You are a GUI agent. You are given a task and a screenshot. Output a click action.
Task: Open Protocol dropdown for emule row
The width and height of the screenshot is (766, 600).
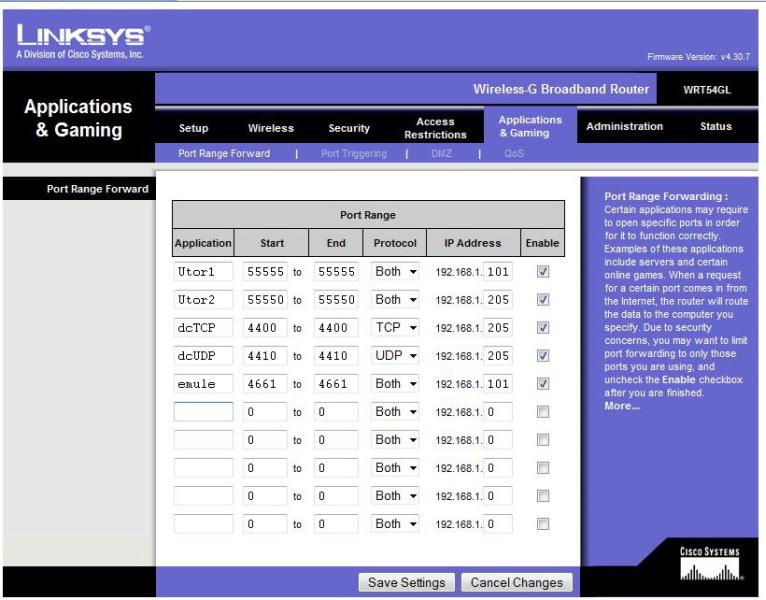pos(395,384)
